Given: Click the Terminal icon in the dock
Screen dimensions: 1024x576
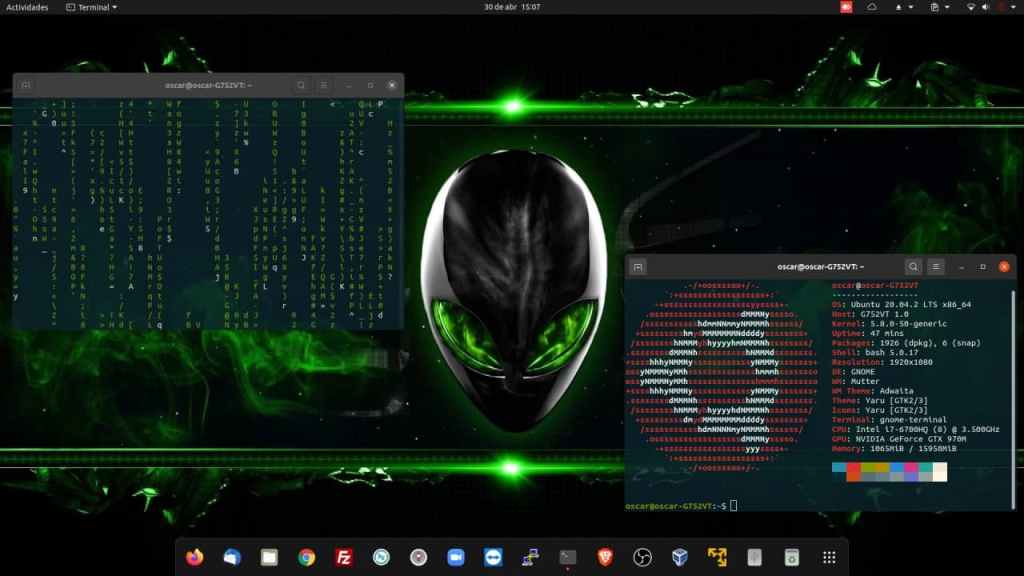Looking at the screenshot, I should point(568,557).
